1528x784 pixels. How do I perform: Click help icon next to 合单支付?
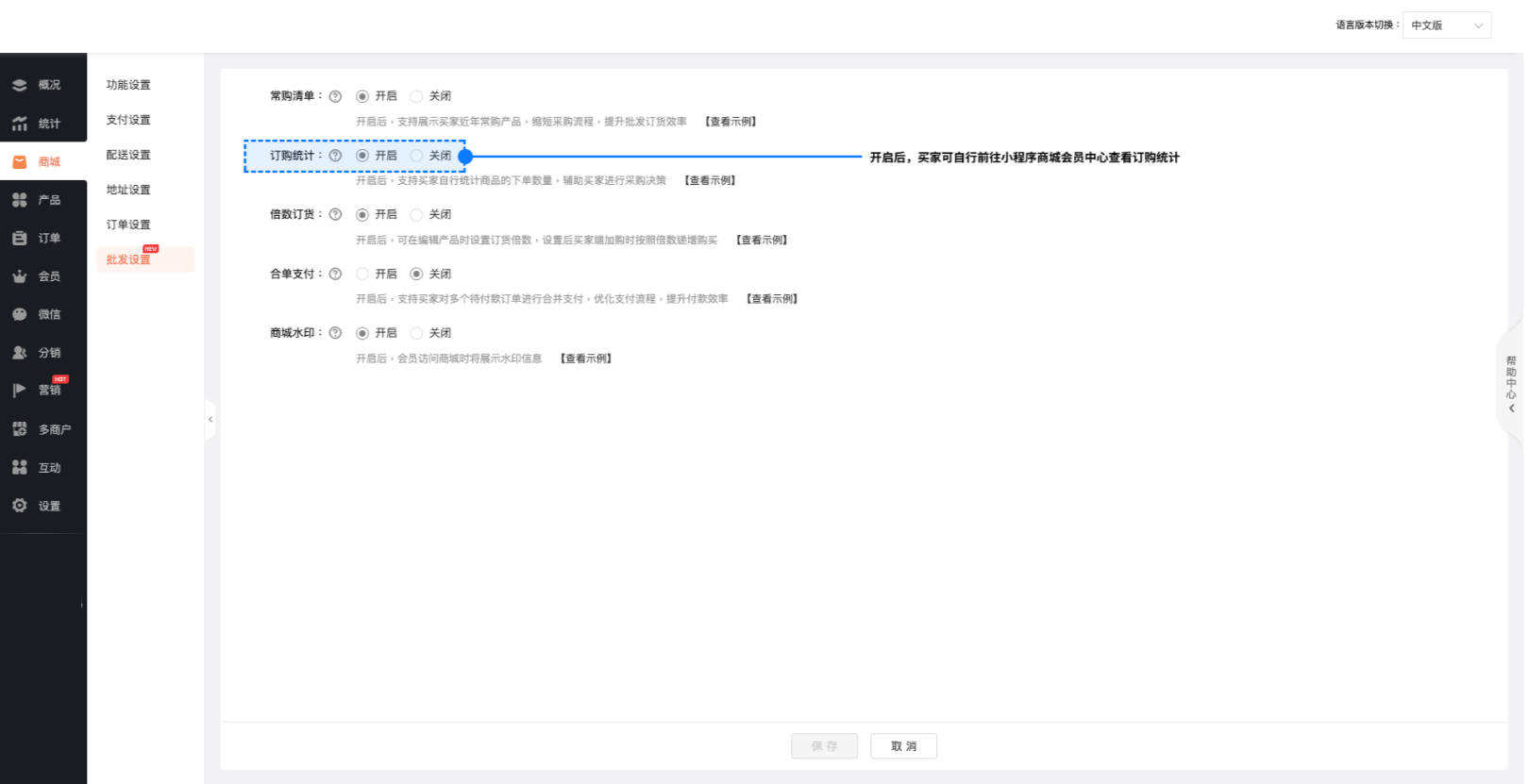(335, 274)
